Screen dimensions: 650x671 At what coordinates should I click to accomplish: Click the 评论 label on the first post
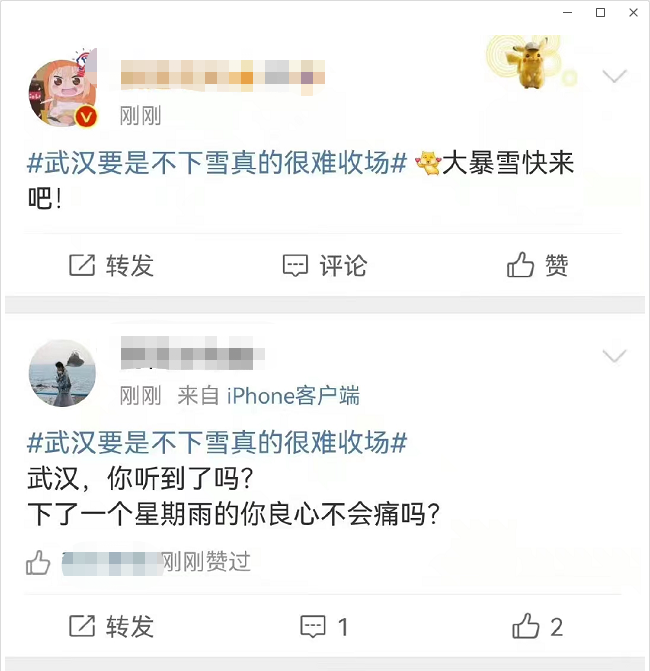click(x=343, y=266)
